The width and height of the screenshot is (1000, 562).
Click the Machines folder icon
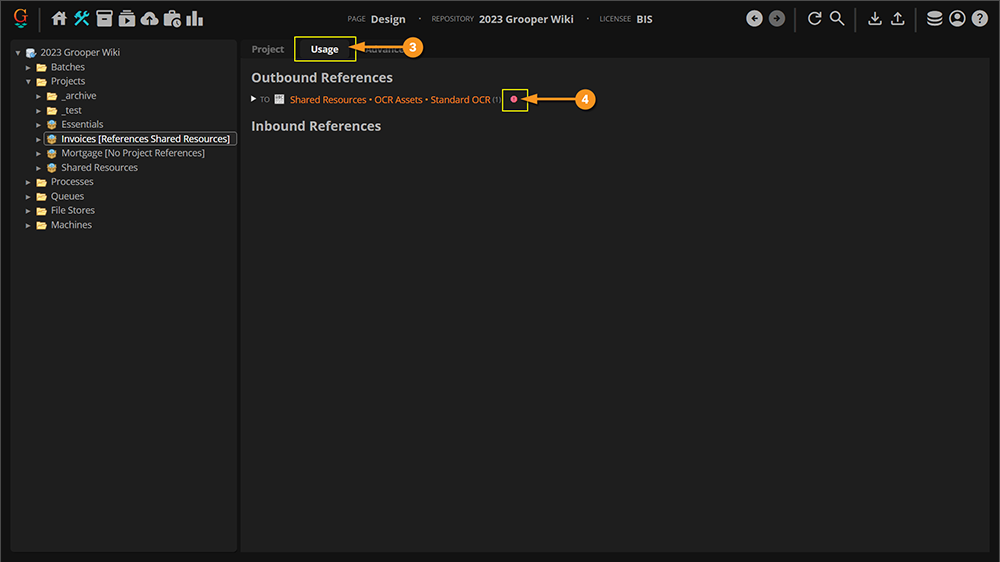tap(41, 225)
